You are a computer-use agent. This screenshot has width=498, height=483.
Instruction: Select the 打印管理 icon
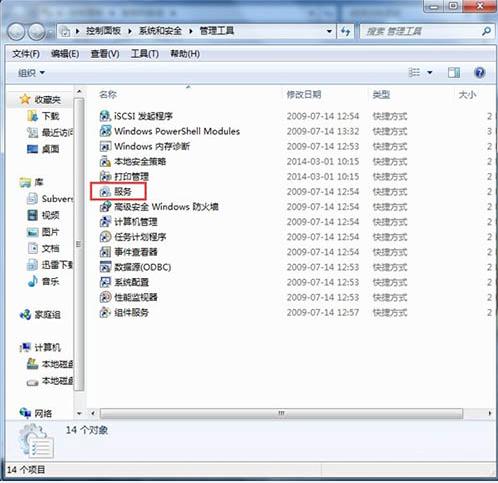point(105,176)
